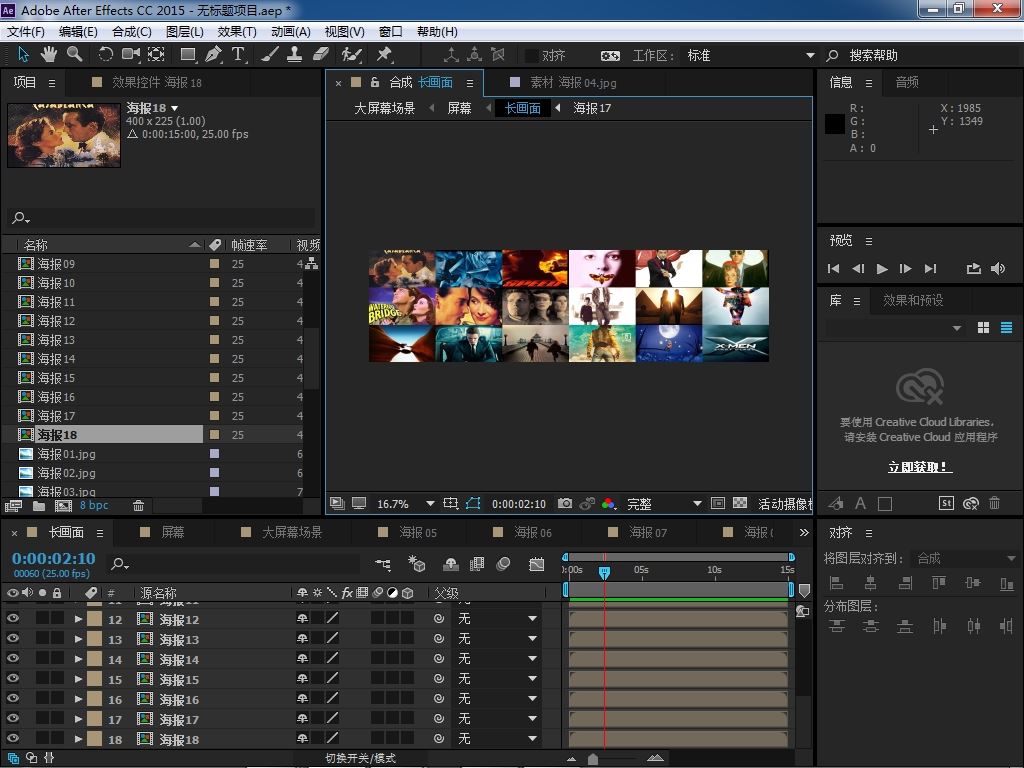Select the Rectangle shape tool
Viewport: 1024px width, 768px height.
point(188,55)
